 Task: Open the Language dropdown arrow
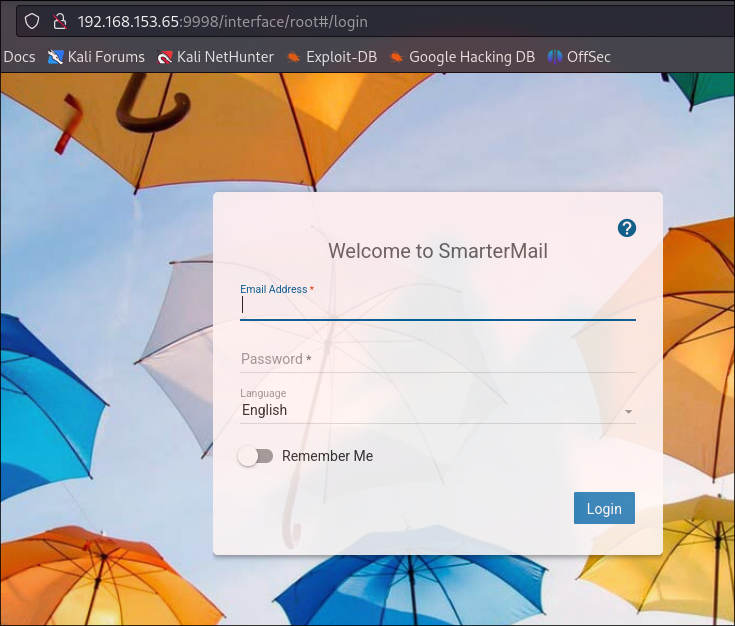pyautogui.click(x=629, y=412)
